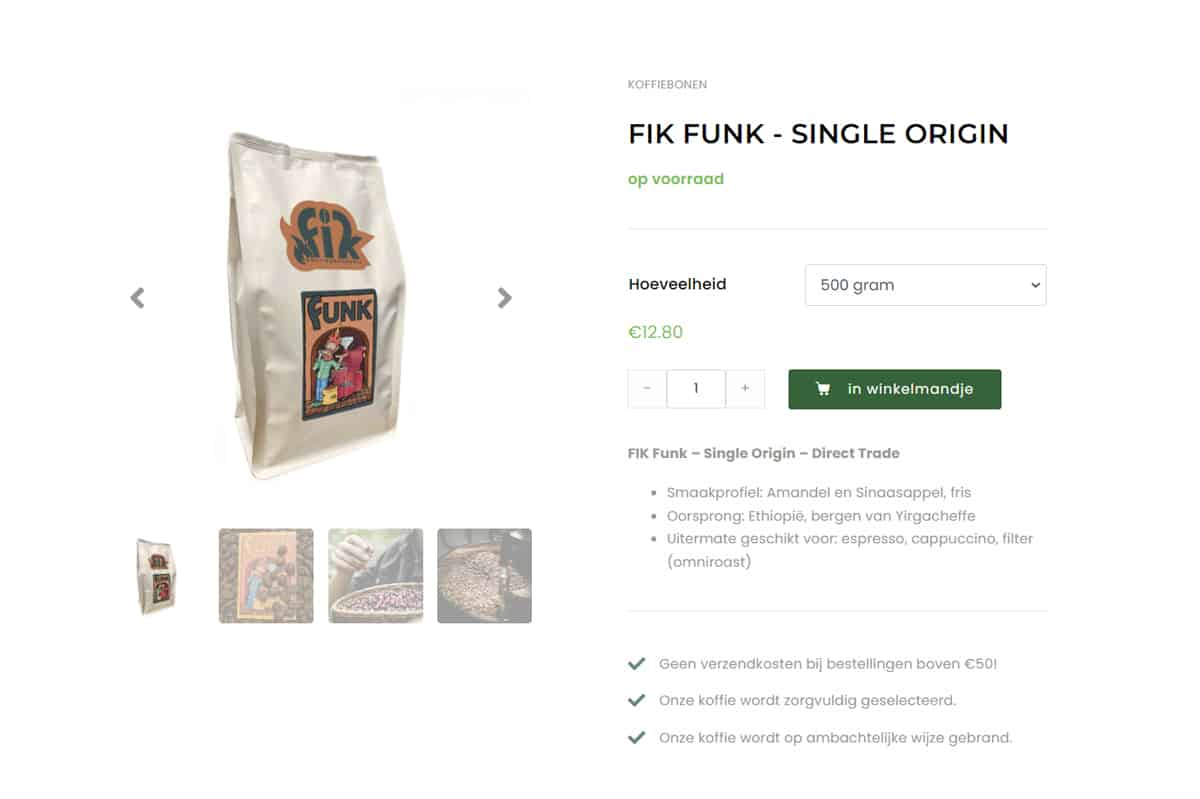Image resolution: width=1200 pixels, height=799 pixels.
Task: Show the previous product image arrow
Action: pyautogui.click(x=138, y=297)
